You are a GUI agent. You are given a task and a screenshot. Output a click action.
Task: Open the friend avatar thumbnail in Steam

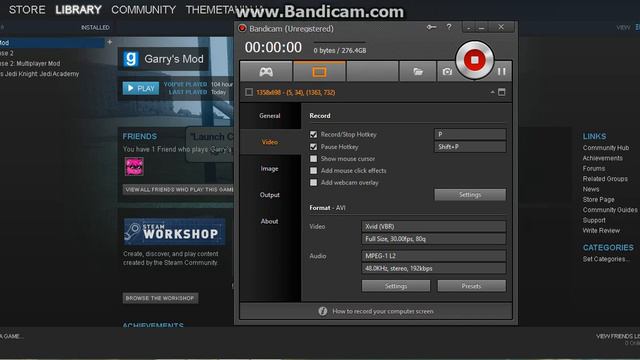point(134,167)
